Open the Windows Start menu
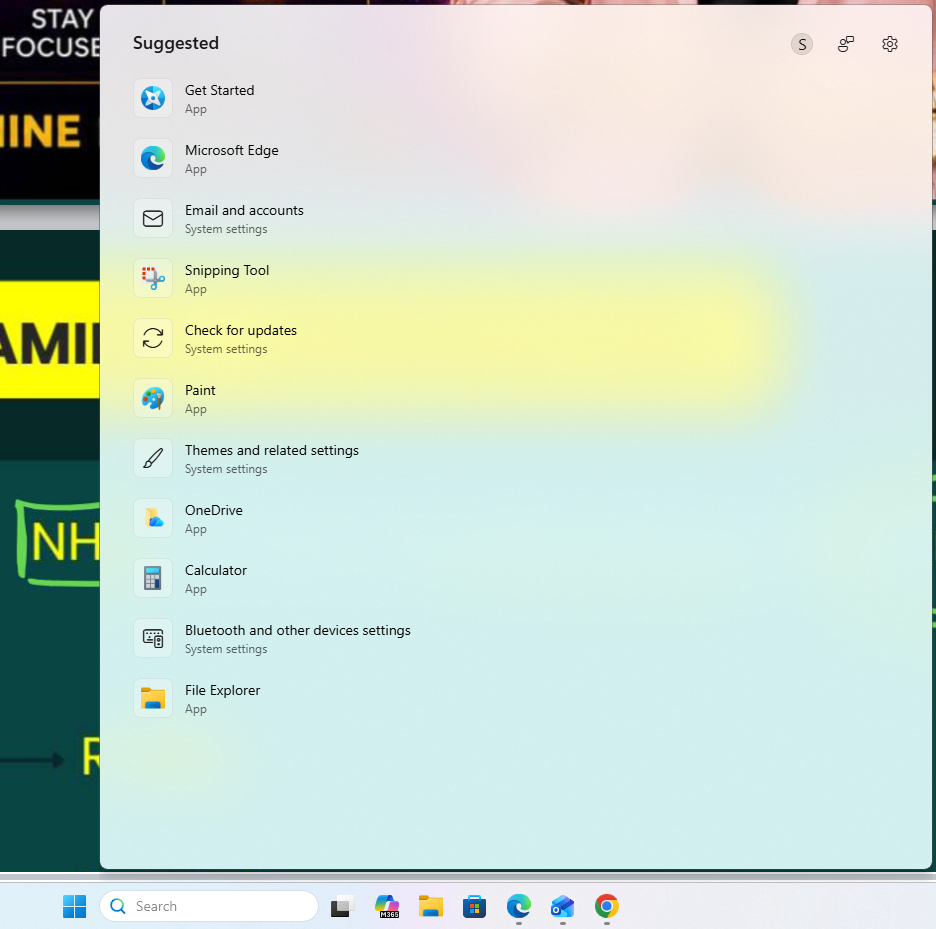The height and width of the screenshot is (929, 936). [x=75, y=906]
